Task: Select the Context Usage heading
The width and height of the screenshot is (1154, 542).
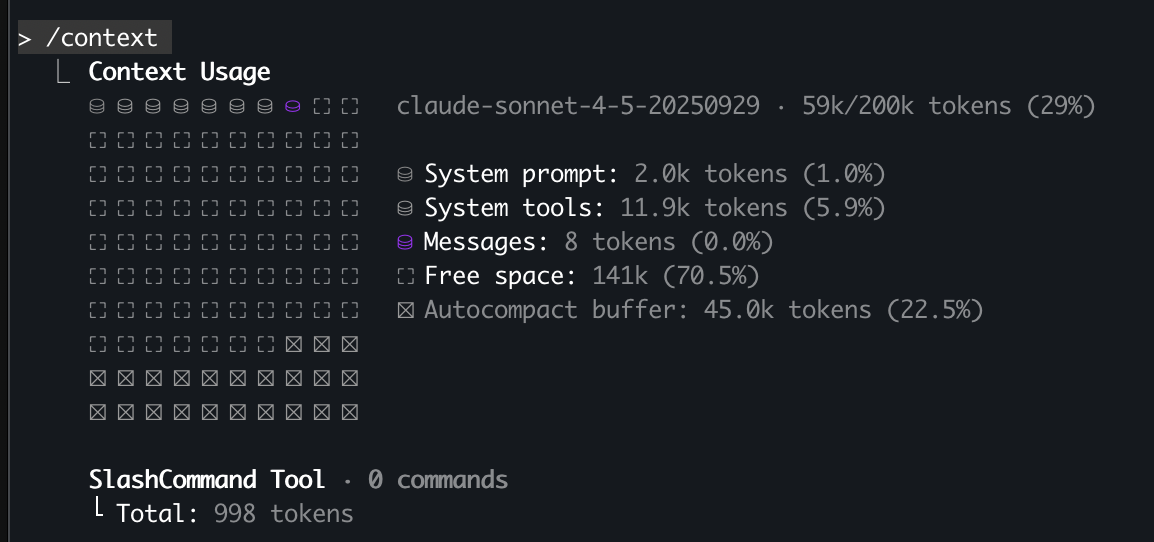Action: click(179, 72)
